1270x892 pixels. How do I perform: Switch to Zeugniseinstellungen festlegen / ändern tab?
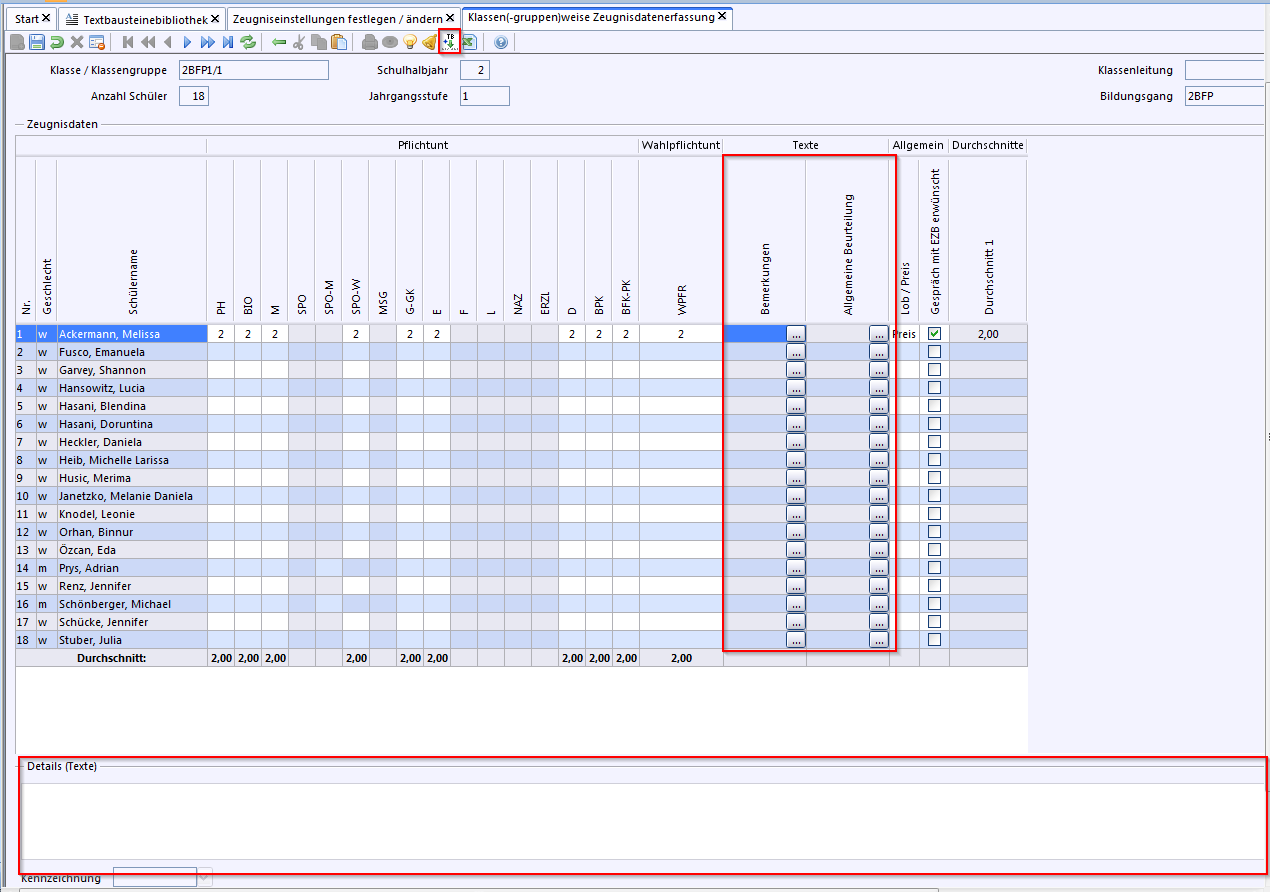(x=337, y=19)
